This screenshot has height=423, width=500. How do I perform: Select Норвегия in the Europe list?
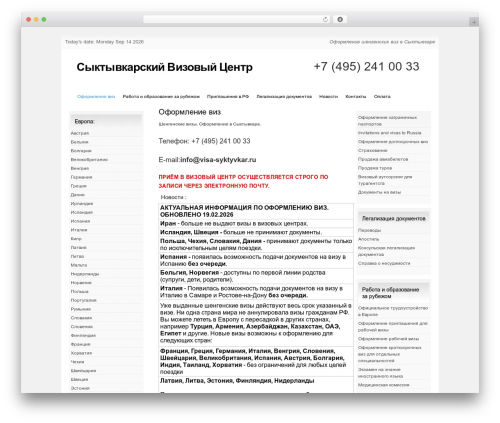81,283
